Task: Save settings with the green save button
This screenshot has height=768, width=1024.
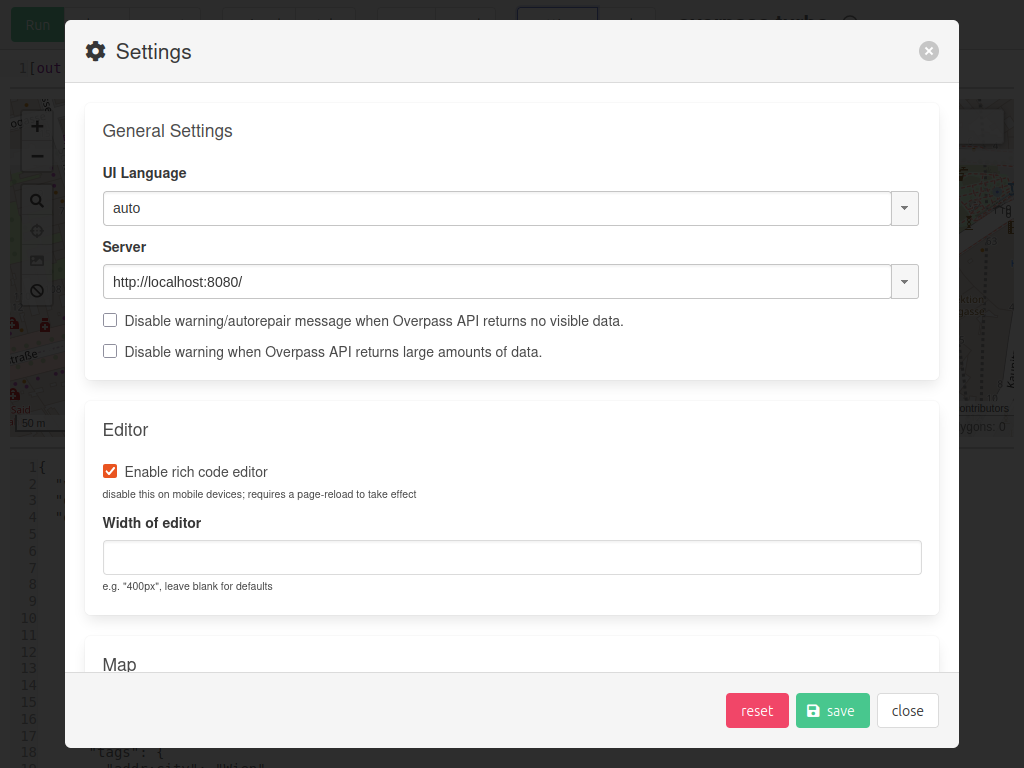Action: tap(832, 711)
